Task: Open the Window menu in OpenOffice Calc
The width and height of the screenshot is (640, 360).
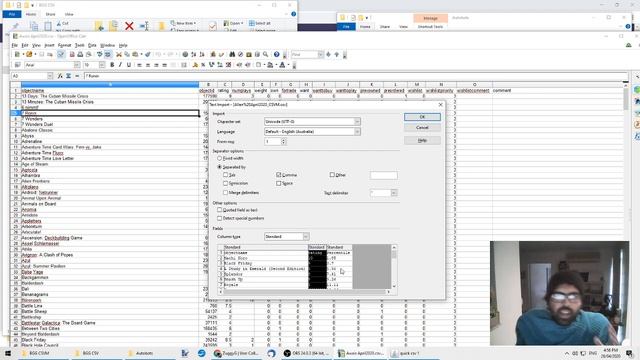Action: point(107,45)
